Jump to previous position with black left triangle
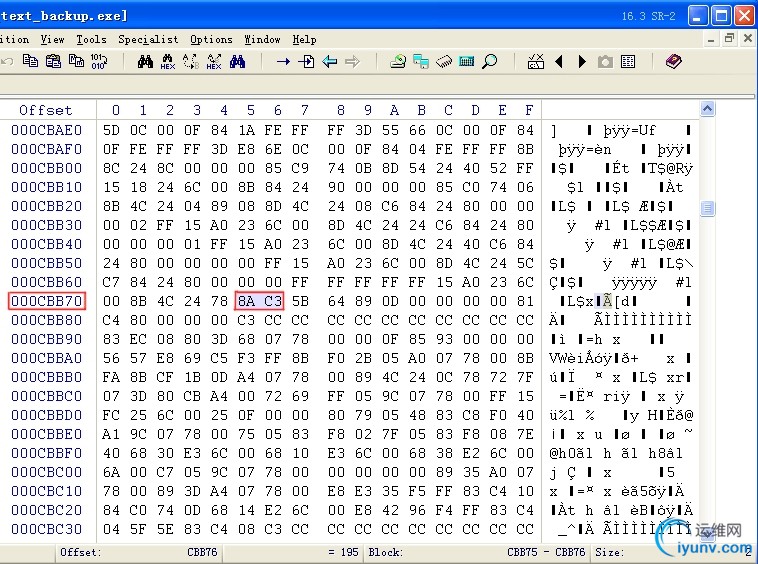The width and height of the screenshot is (758, 564). [x=559, y=61]
